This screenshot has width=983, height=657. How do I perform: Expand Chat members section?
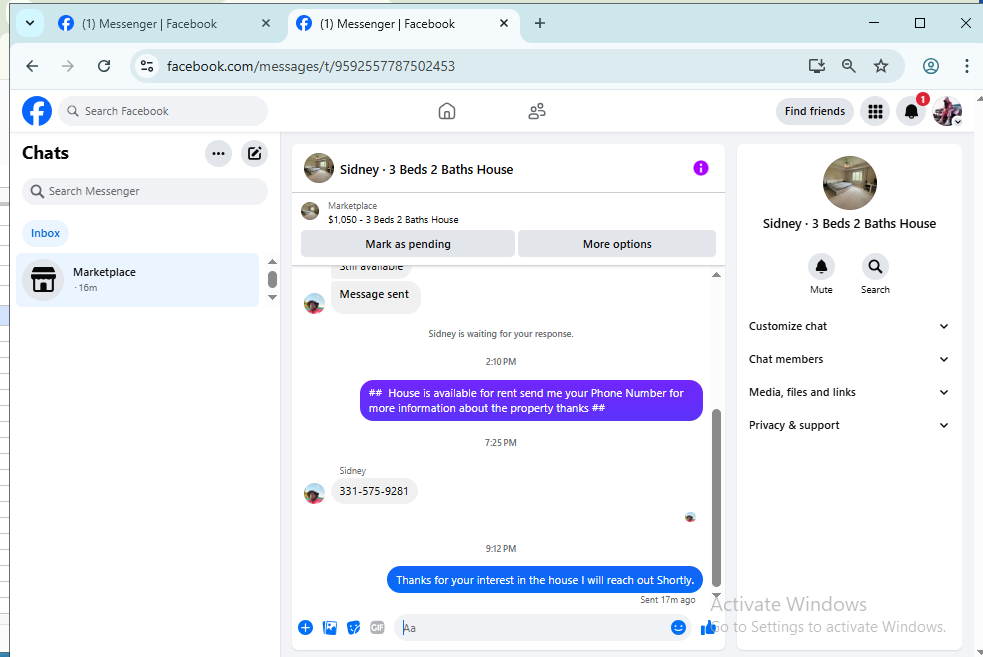849,359
